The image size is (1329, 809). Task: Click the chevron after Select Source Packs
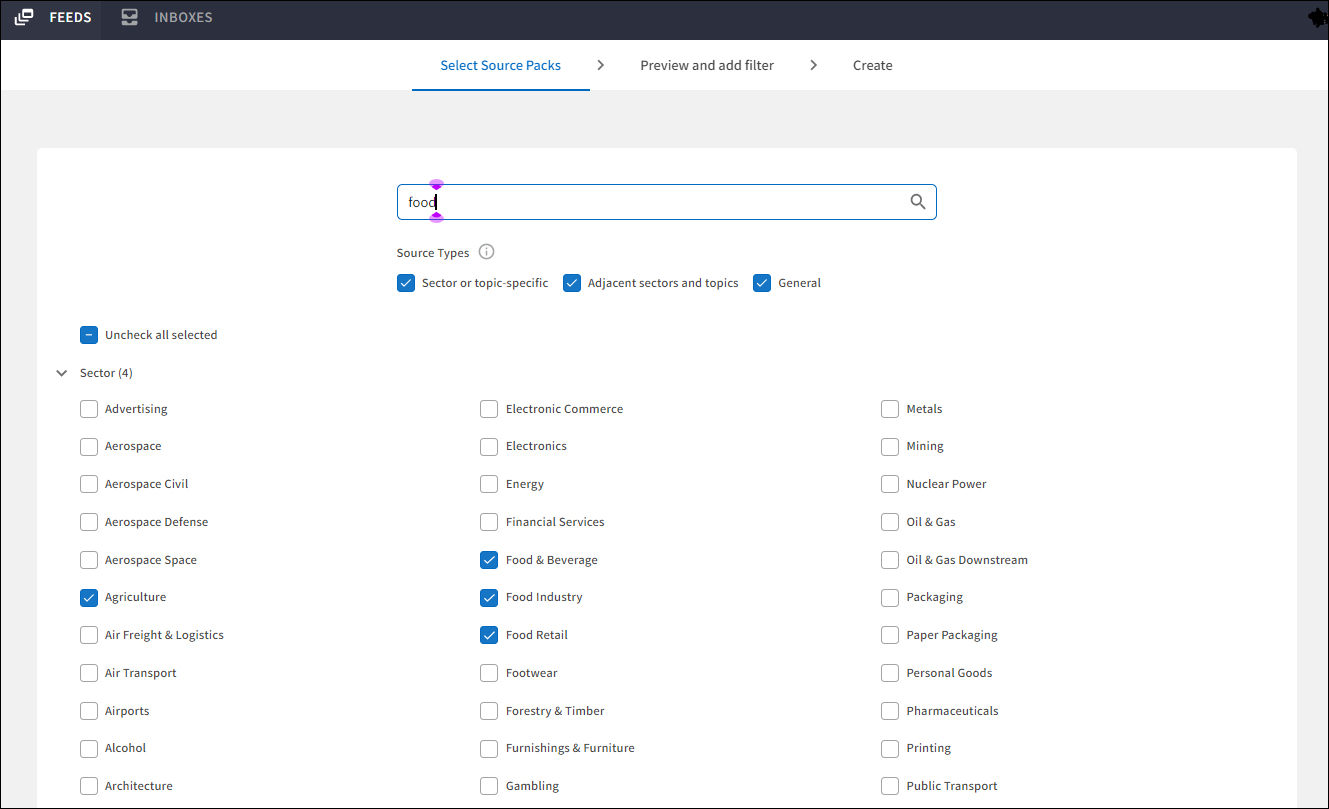point(600,65)
